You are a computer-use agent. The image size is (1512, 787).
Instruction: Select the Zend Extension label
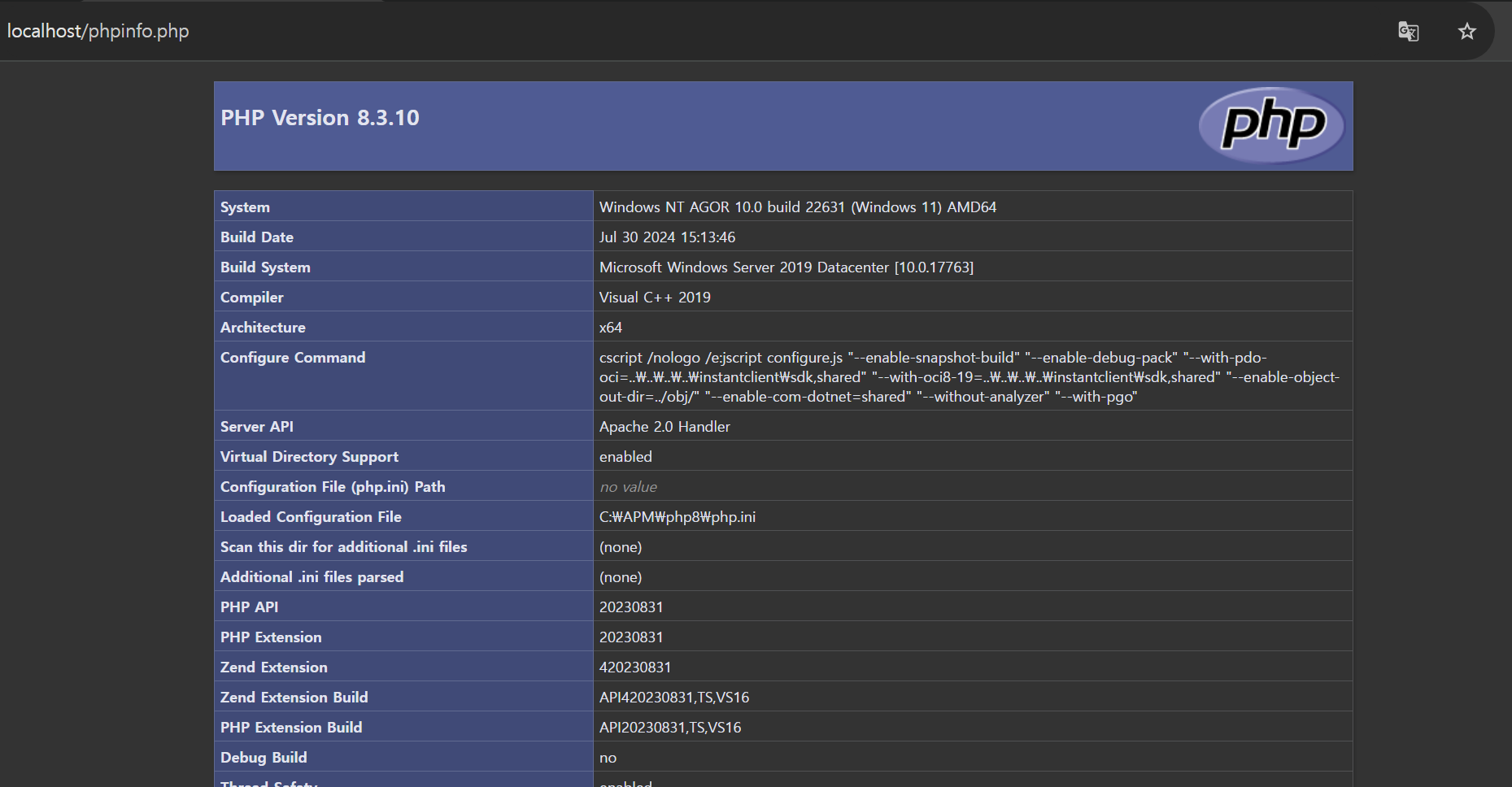(x=274, y=667)
